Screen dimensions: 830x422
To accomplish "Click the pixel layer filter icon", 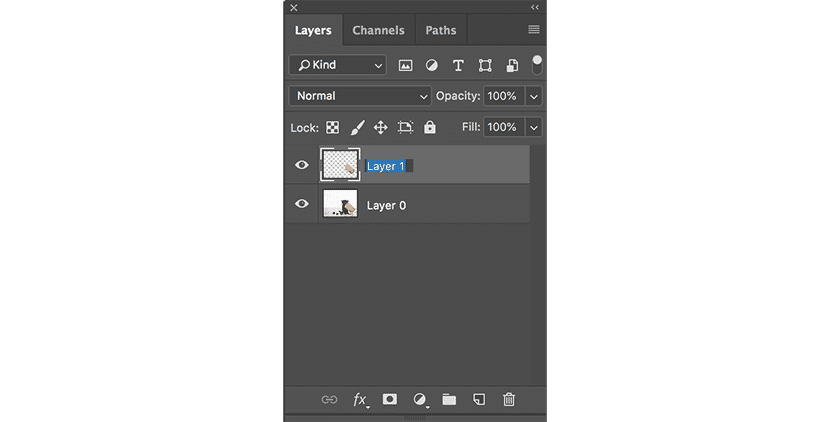I will pyautogui.click(x=406, y=65).
